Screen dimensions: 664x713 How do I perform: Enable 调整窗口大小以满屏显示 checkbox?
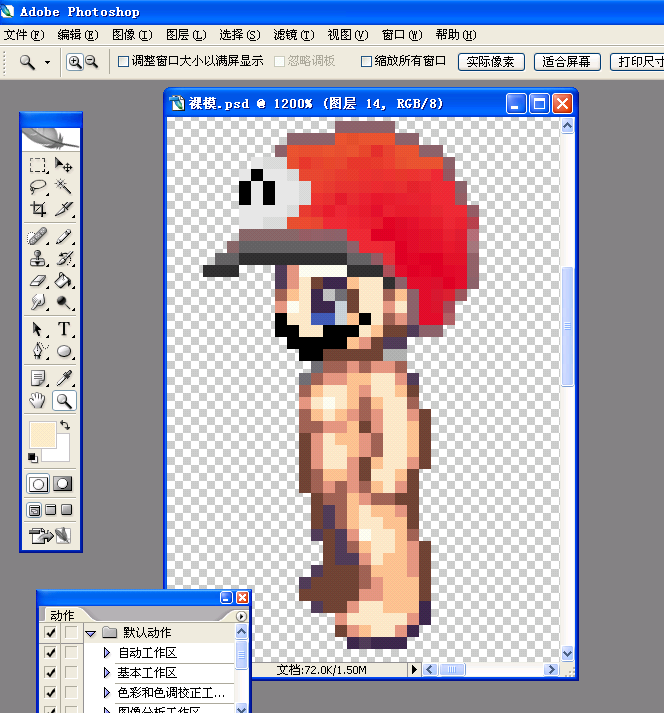pyautogui.click(x=123, y=61)
